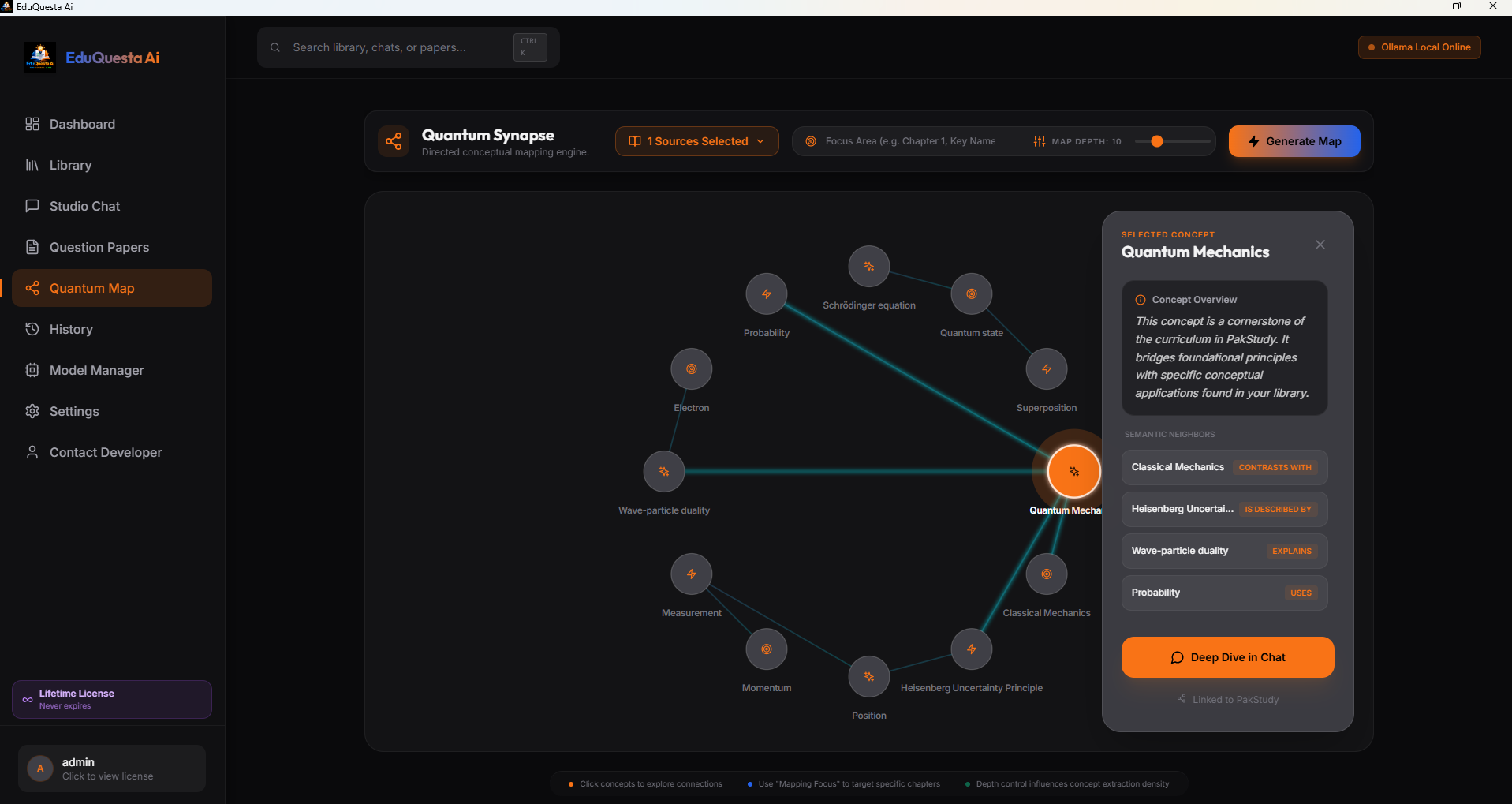This screenshot has height=804, width=1512.
Task: Click the Contact Developer person icon
Action: tap(32, 452)
